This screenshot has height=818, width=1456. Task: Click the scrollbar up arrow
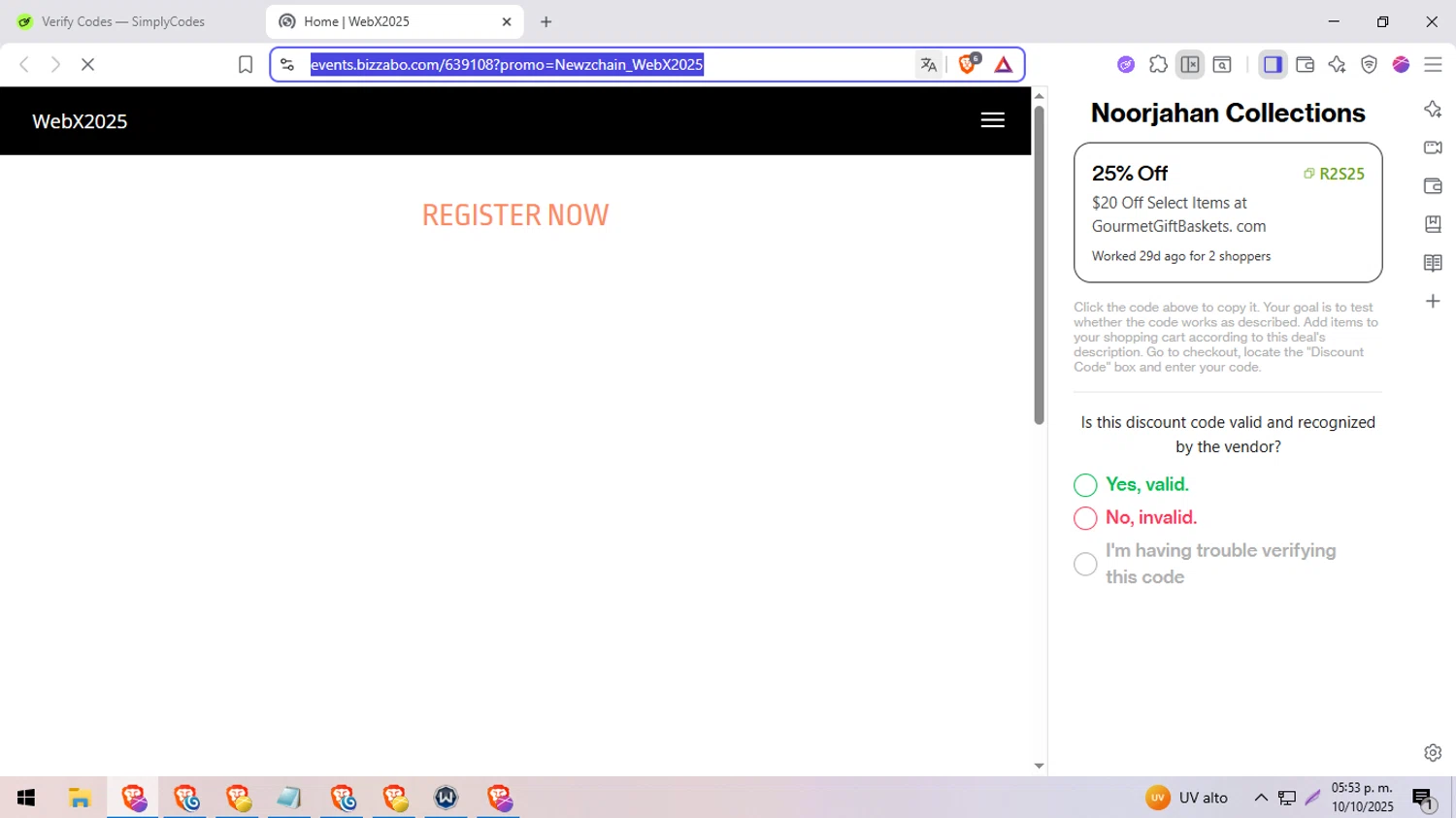1039,95
